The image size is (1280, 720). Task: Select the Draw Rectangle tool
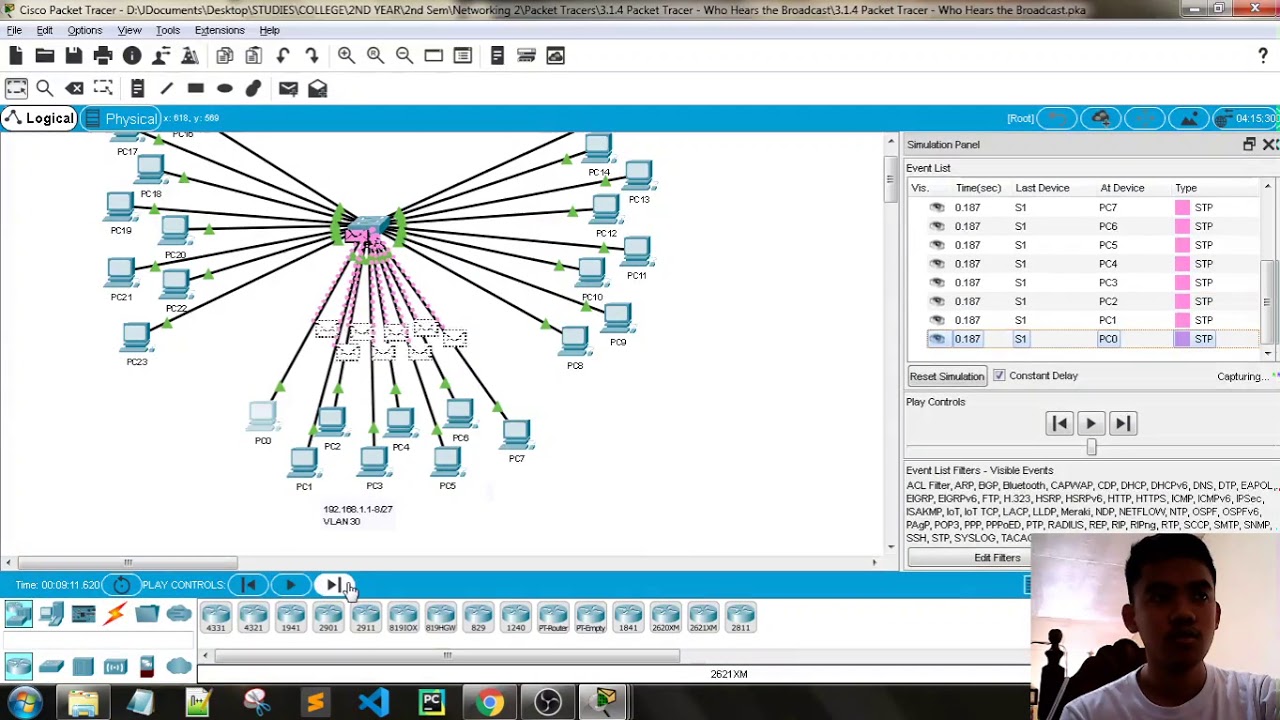pyautogui.click(x=196, y=89)
